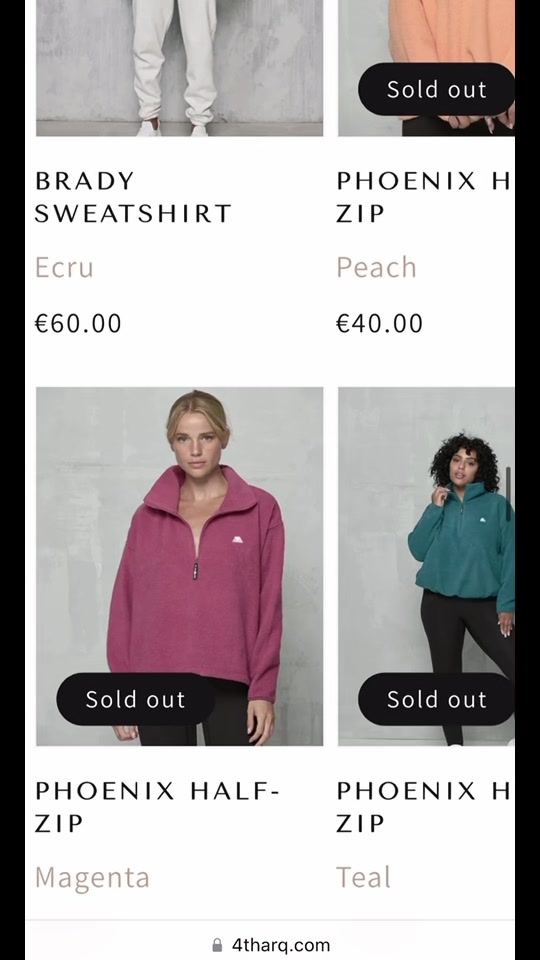Open the Brady Sweatshirt ecru product photo
Viewport: 540px width, 960px height.
pyautogui.click(x=179, y=68)
